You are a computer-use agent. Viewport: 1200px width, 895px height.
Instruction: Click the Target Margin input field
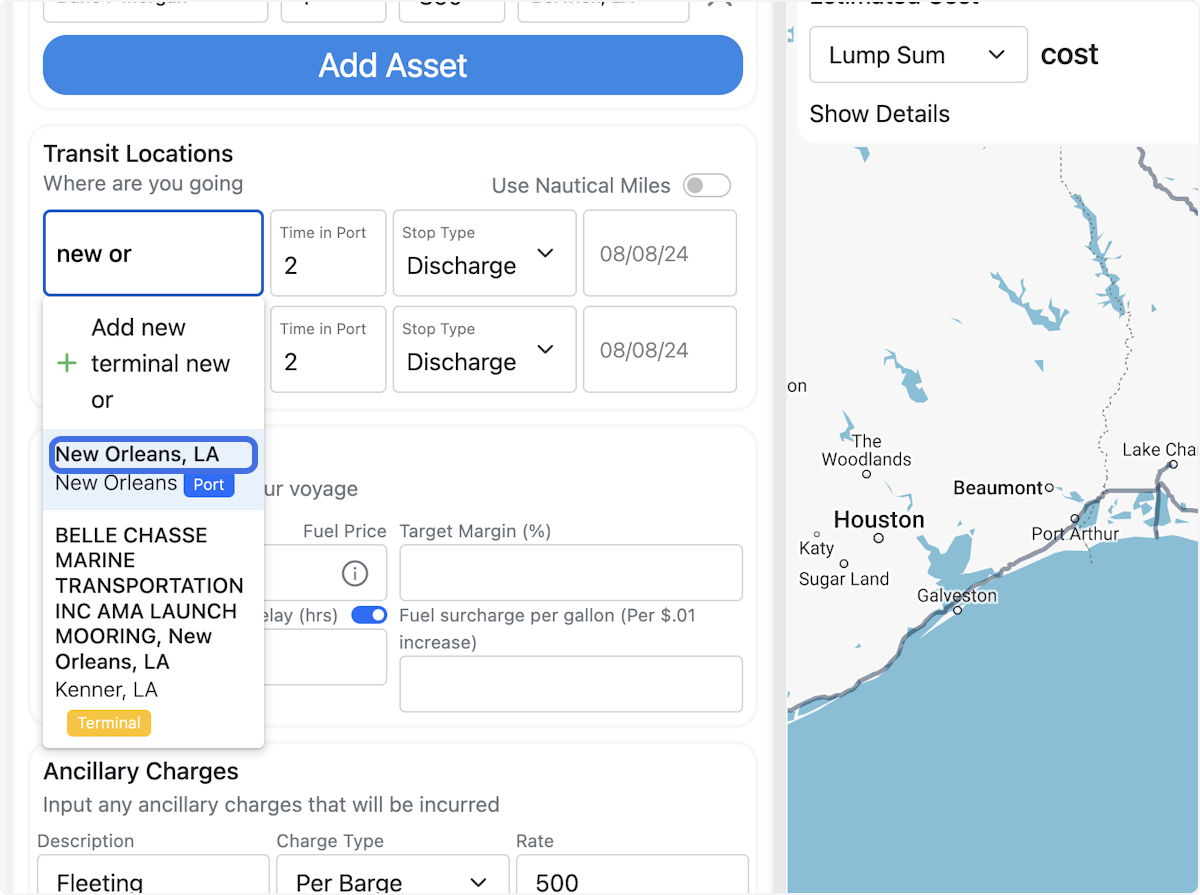[x=570, y=573]
